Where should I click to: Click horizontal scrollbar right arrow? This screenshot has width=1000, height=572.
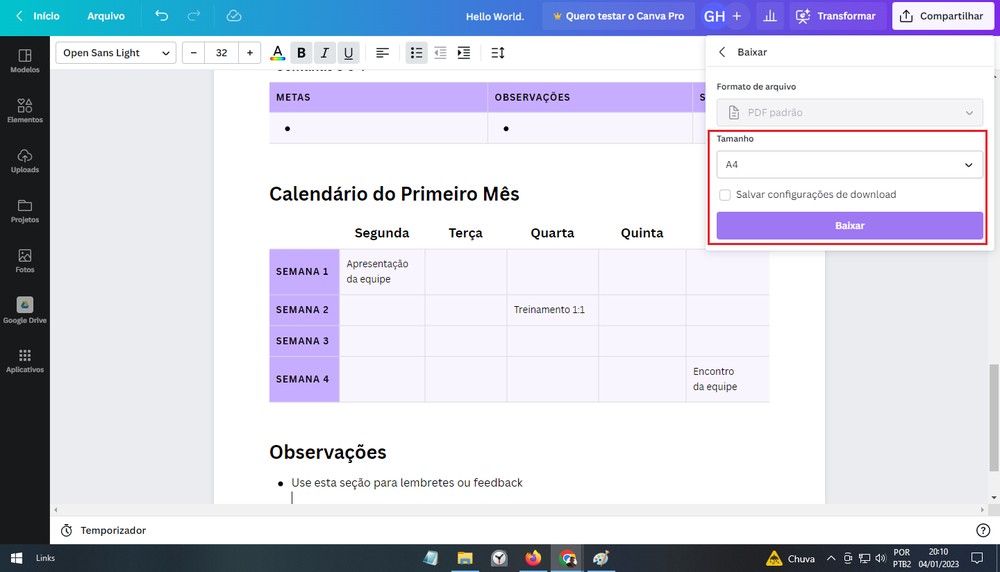(982, 510)
